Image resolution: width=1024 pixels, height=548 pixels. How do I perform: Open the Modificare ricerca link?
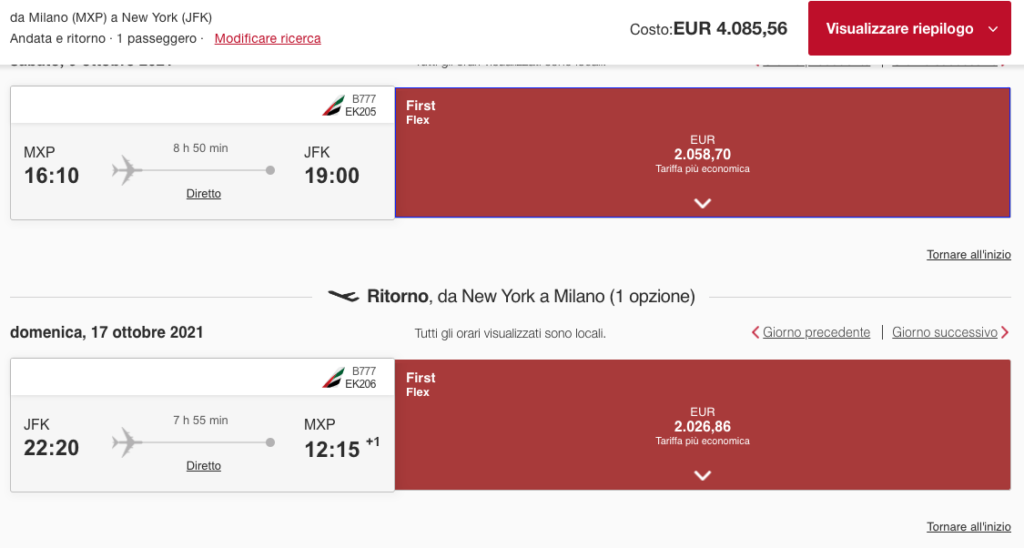click(x=267, y=39)
